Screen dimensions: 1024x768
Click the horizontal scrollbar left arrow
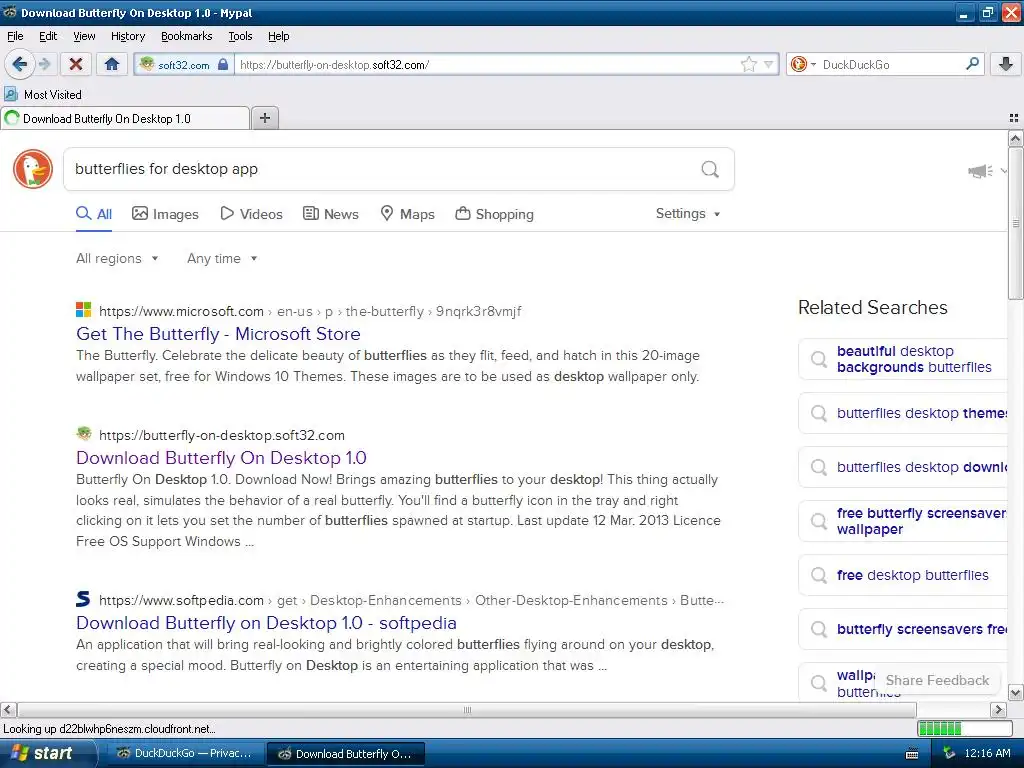[8, 709]
